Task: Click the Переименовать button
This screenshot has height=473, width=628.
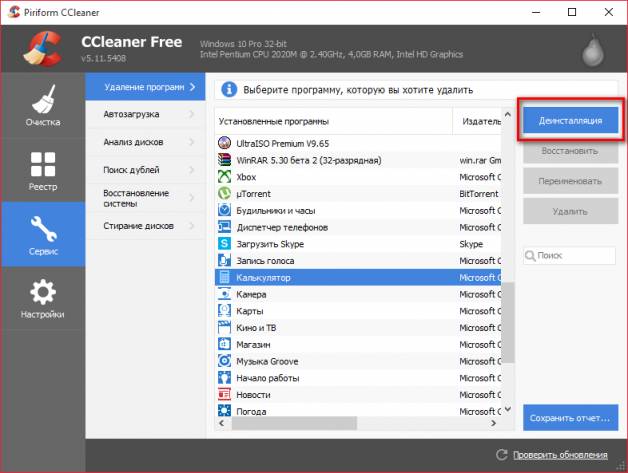Action: pyautogui.click(x=570, y=181)
